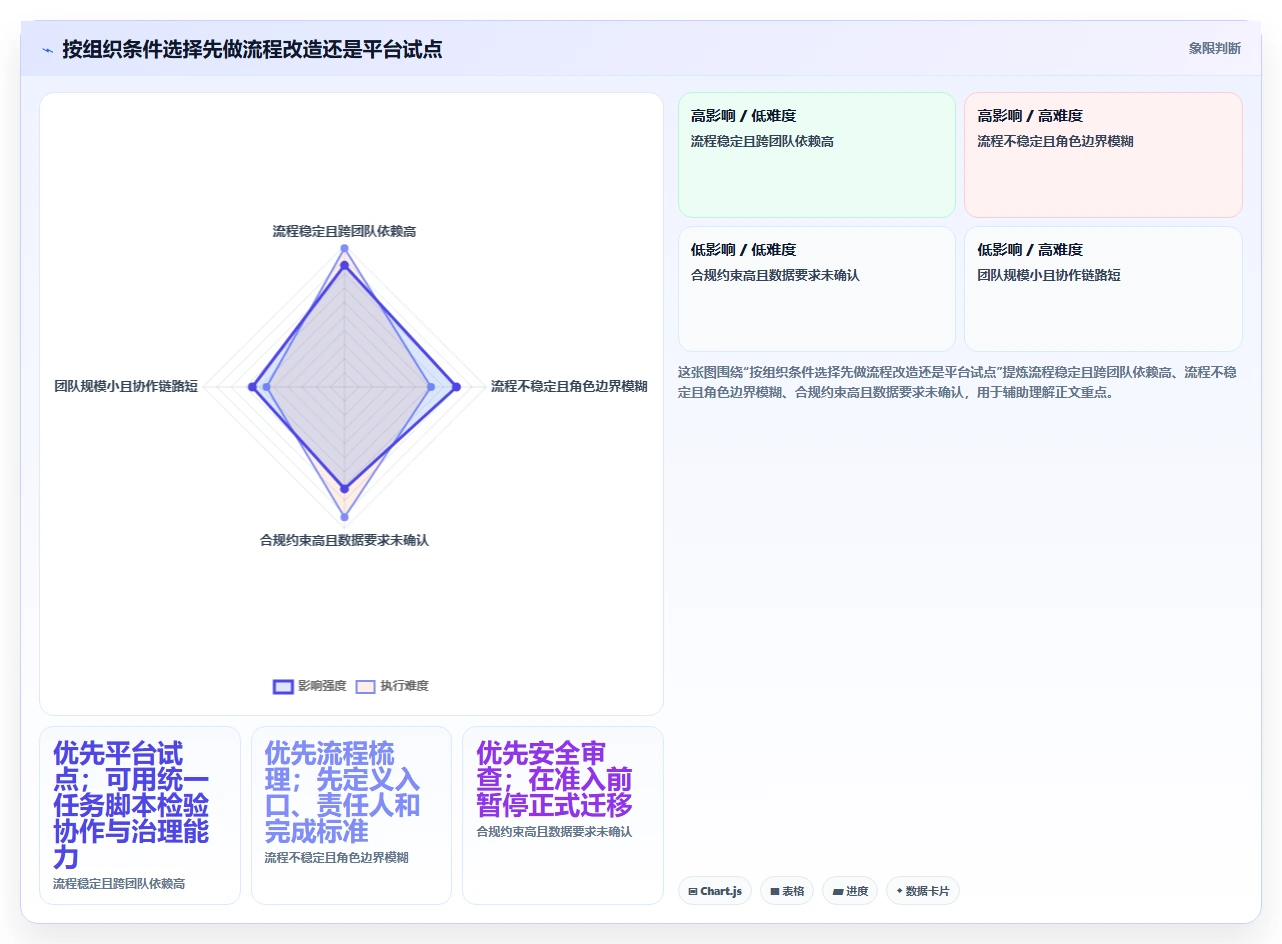Click the 数据卡片 chip

point(923,891)
